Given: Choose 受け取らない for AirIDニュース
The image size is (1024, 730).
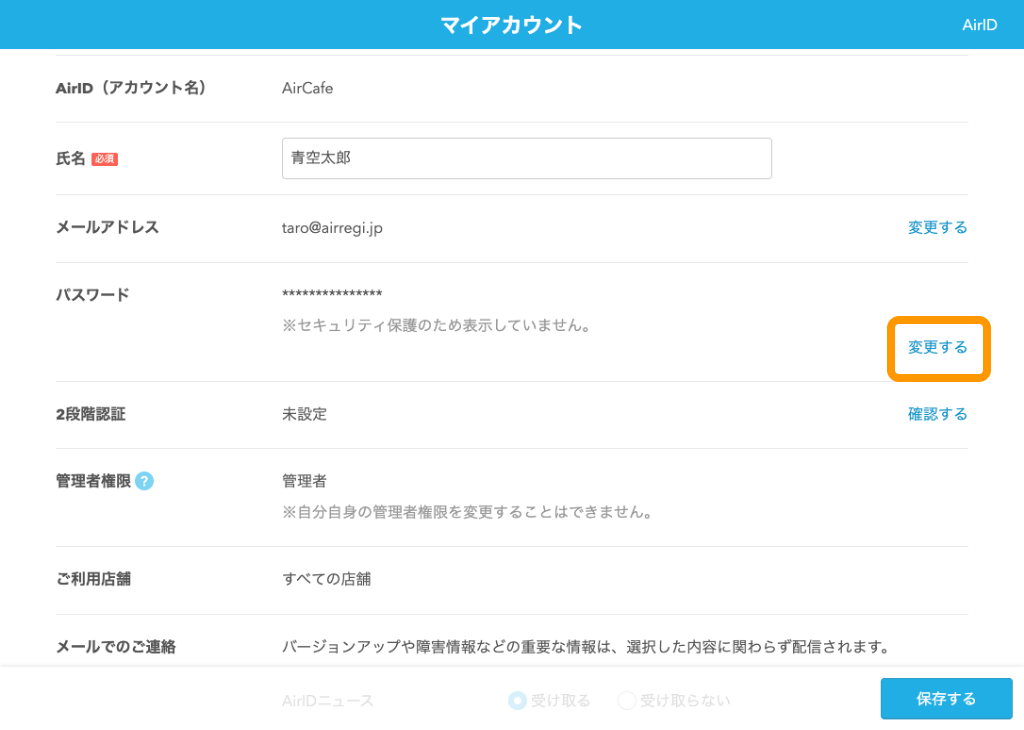Looking at the screenshot, I should tap(629, 700).
